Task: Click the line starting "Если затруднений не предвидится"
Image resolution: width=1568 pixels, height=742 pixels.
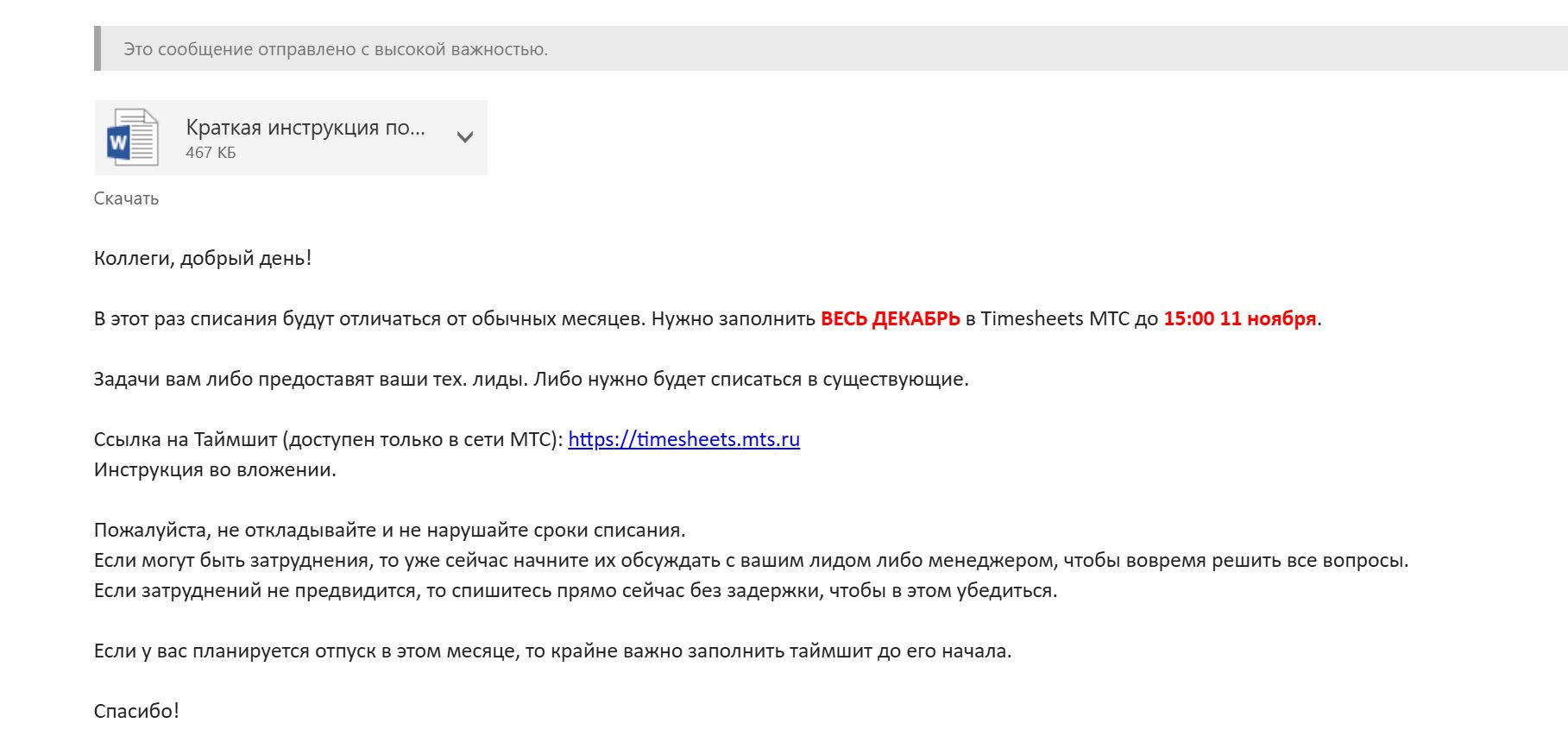Action: click(576, 590)
